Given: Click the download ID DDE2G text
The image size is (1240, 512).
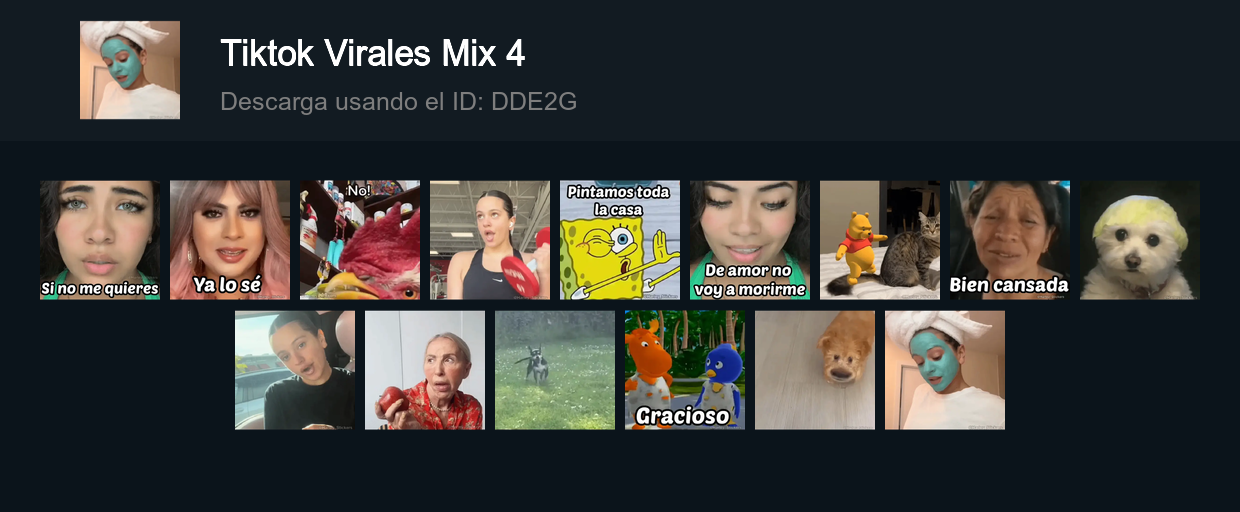Looking at the screenshot, I should (x=398, y=101).
